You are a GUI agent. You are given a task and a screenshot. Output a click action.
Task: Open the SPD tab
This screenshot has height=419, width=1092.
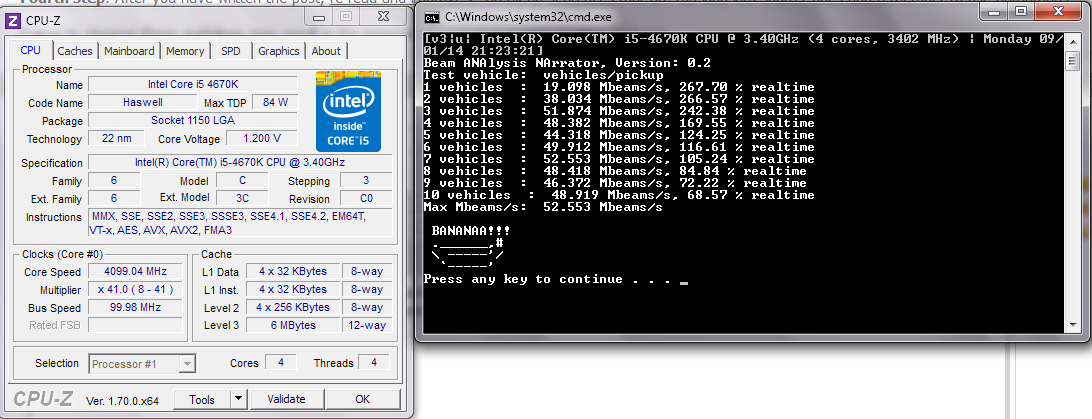[x=231, y=51]
